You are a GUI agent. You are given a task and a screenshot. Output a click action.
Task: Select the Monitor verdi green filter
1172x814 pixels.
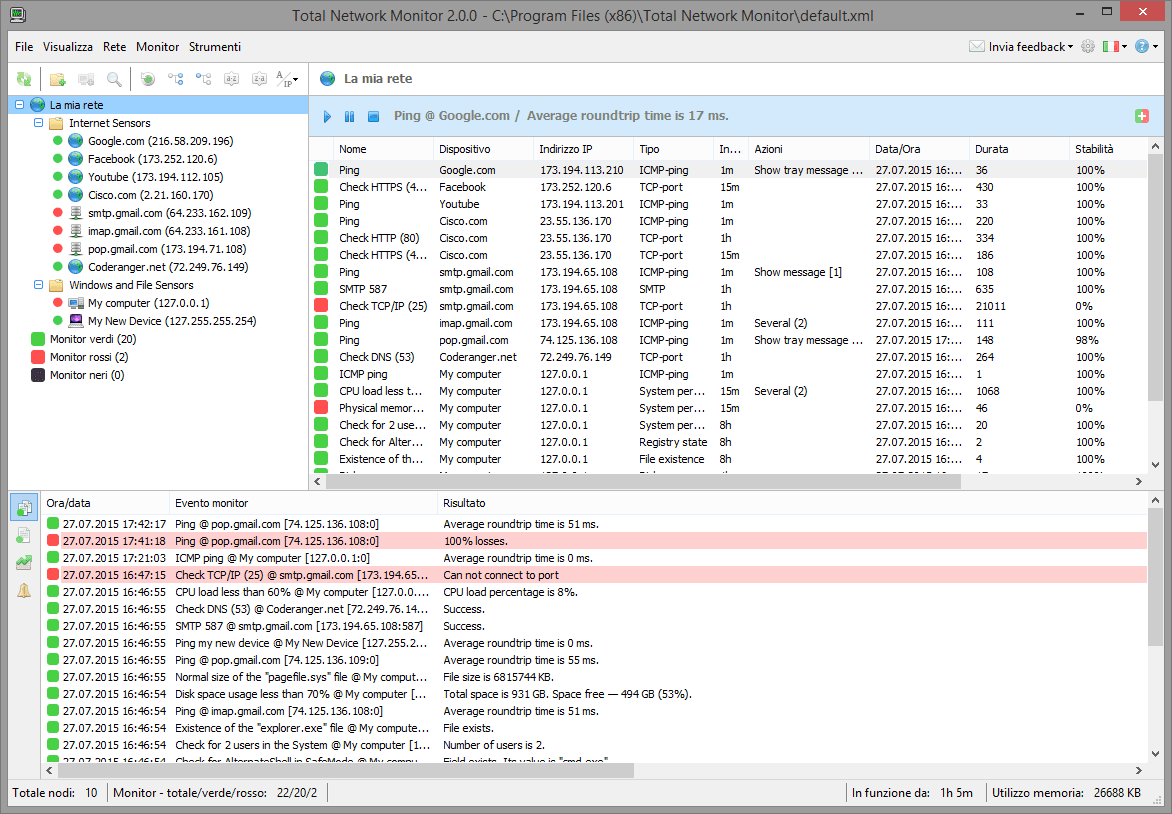tap(92, 340)
